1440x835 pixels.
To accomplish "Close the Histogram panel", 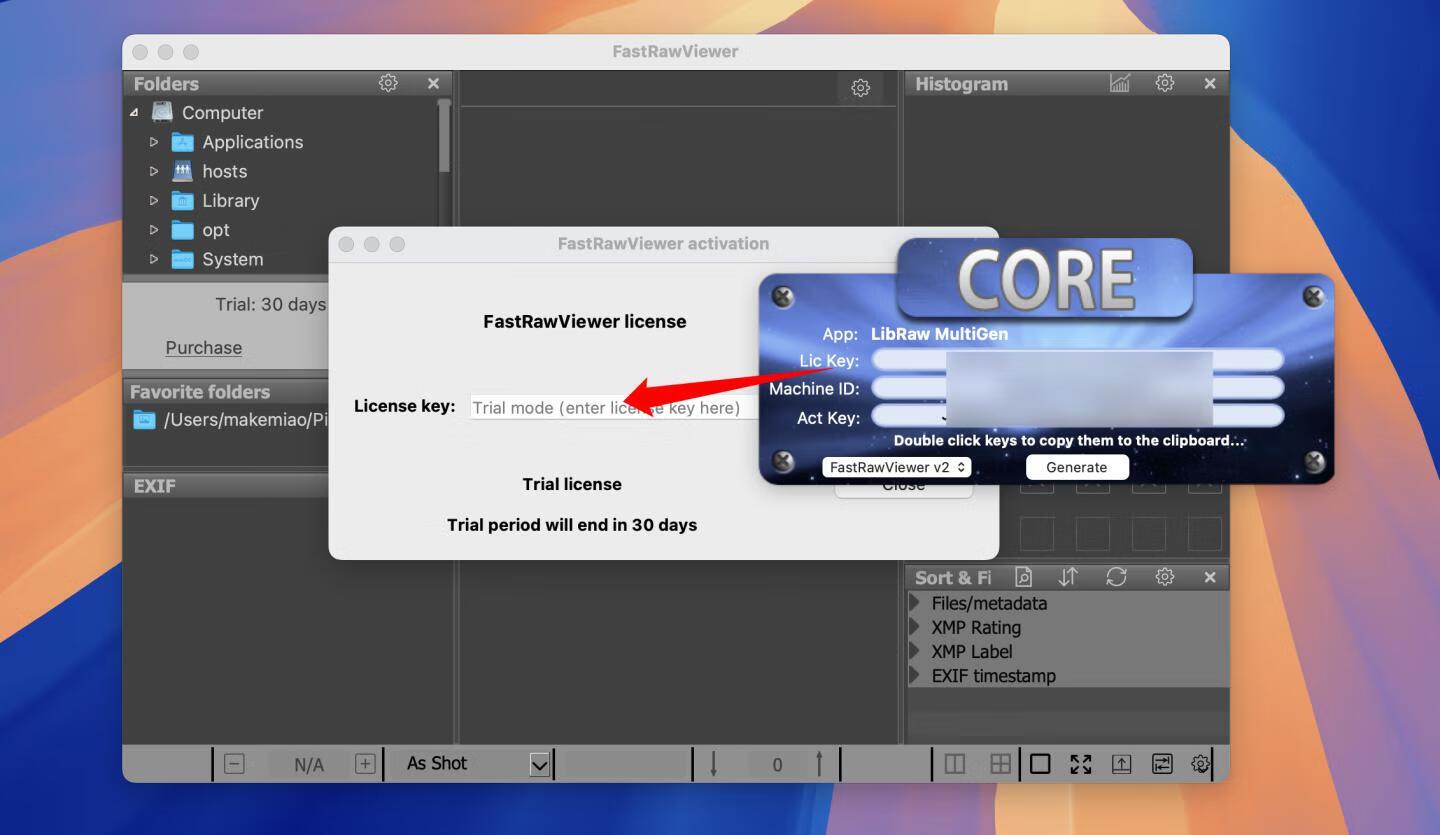I will point(1210,83).
